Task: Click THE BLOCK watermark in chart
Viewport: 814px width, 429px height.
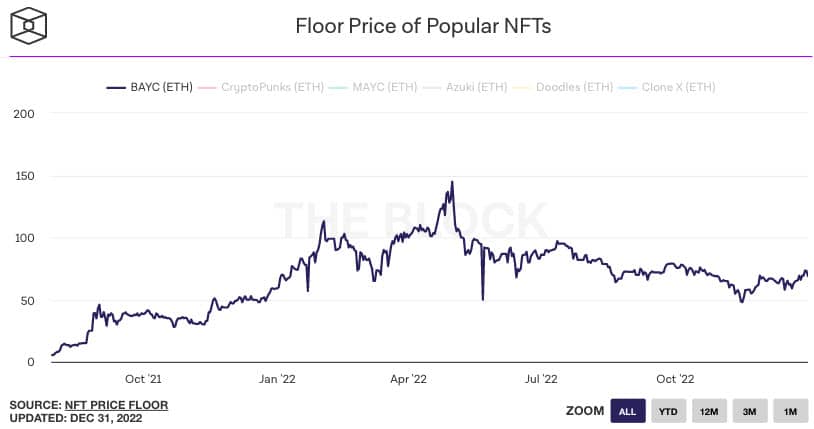Action: [x=410, y=222]
